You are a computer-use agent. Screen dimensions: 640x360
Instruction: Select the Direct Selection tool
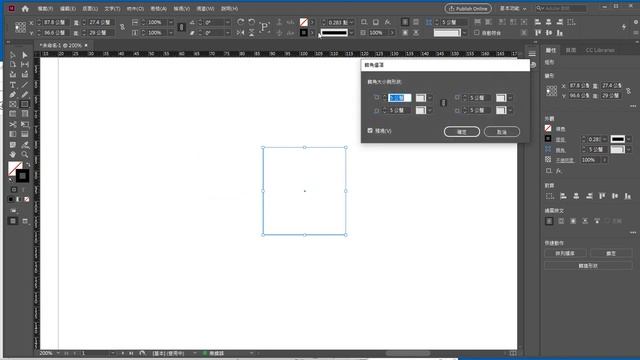tap(25, 55)
